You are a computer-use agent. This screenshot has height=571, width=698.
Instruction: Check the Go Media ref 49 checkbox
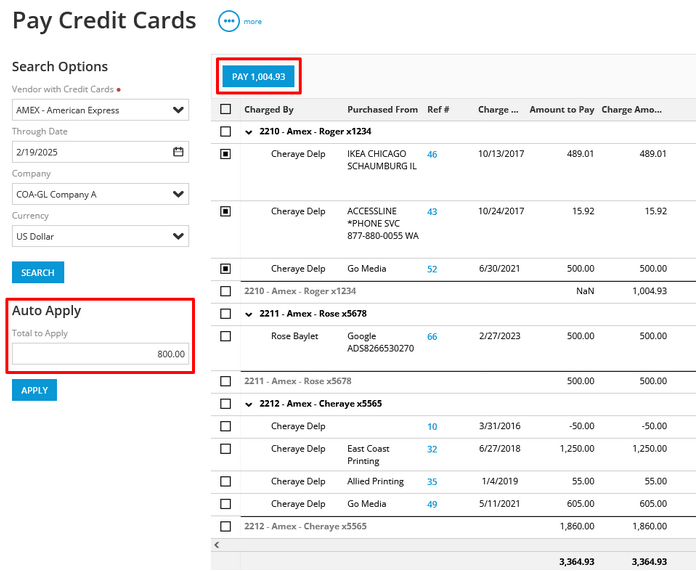226,504
